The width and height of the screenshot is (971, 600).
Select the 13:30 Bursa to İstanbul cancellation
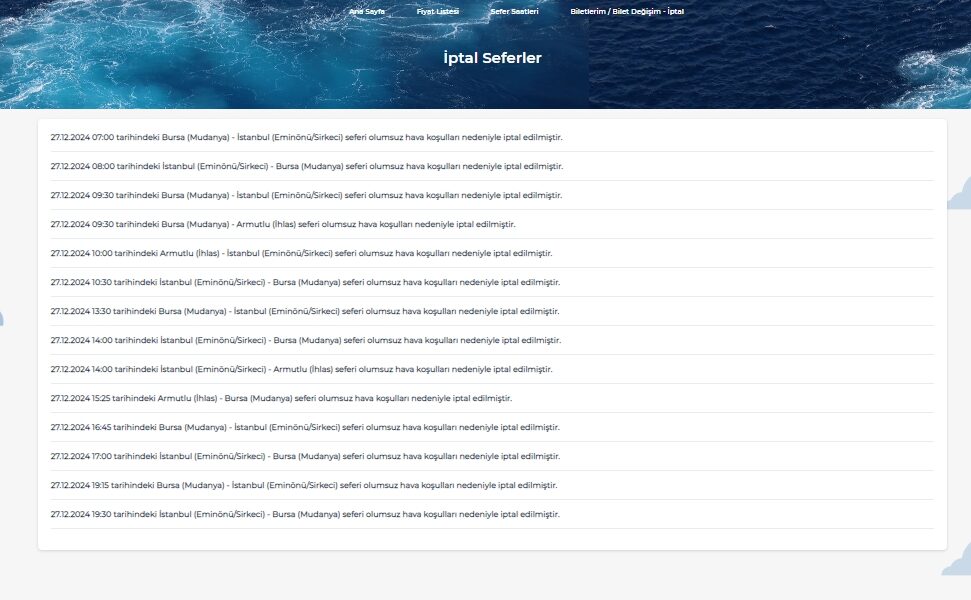(x=305, y=311)
